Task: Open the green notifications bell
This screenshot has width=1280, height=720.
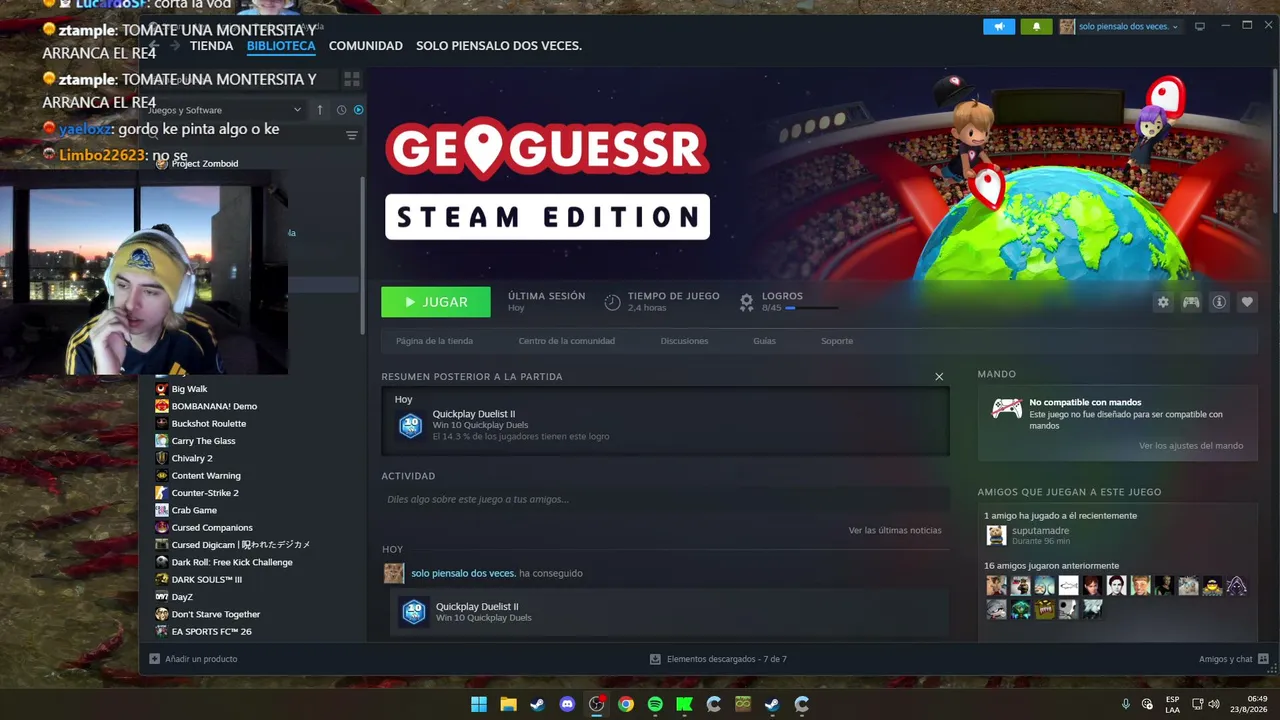Action: click(1036, 27)
